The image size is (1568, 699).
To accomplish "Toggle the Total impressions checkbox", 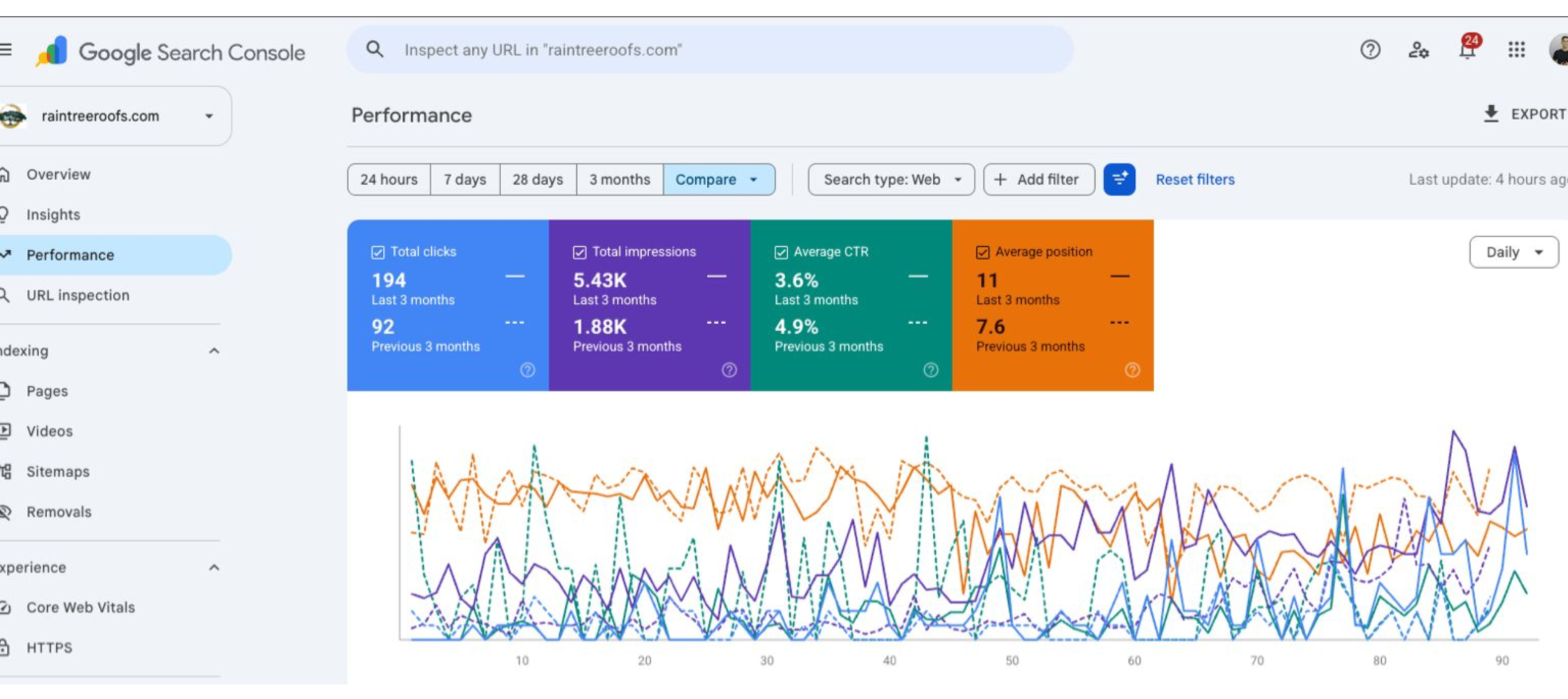I will click(579, 252).
